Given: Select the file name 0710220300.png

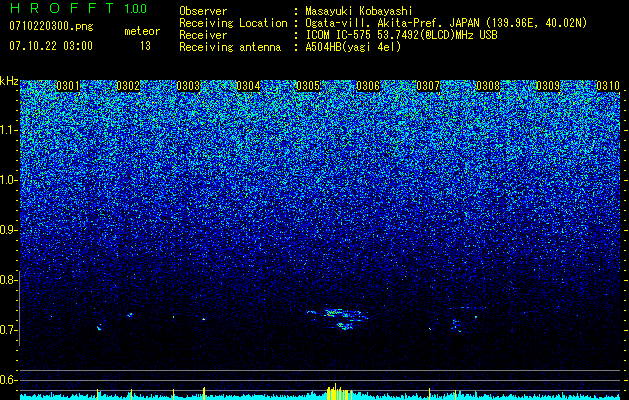Looking at the screenshot, I should coord(51,26).
